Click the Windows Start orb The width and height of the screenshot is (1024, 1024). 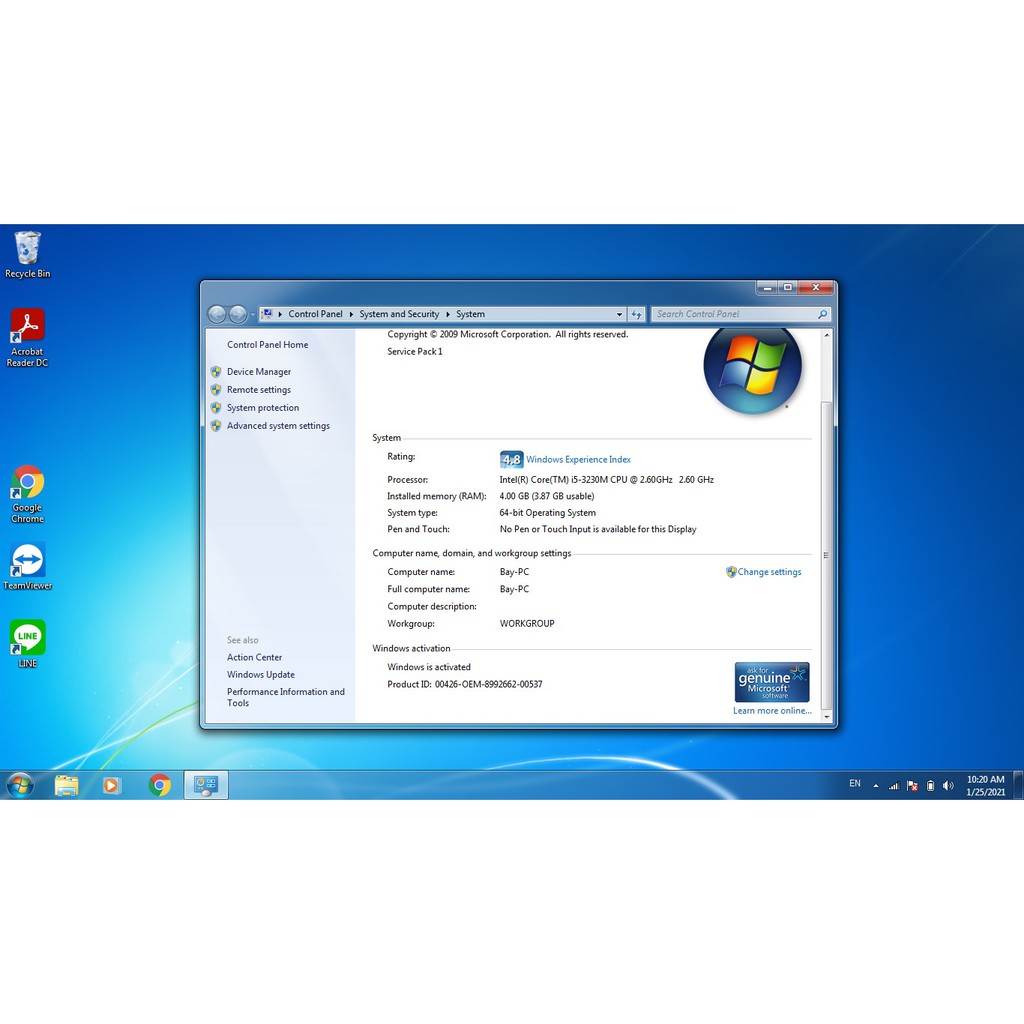[x=20, y=785]
